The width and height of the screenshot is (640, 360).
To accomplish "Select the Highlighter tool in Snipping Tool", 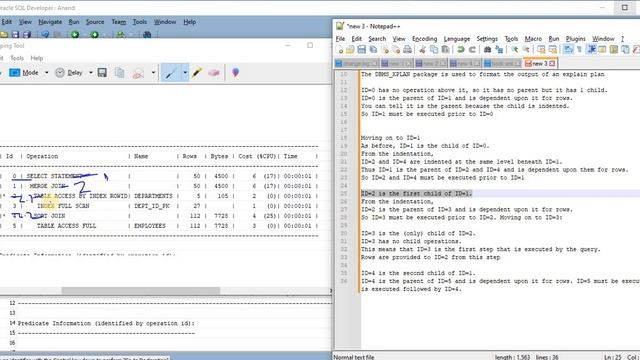I will (197, 73).
